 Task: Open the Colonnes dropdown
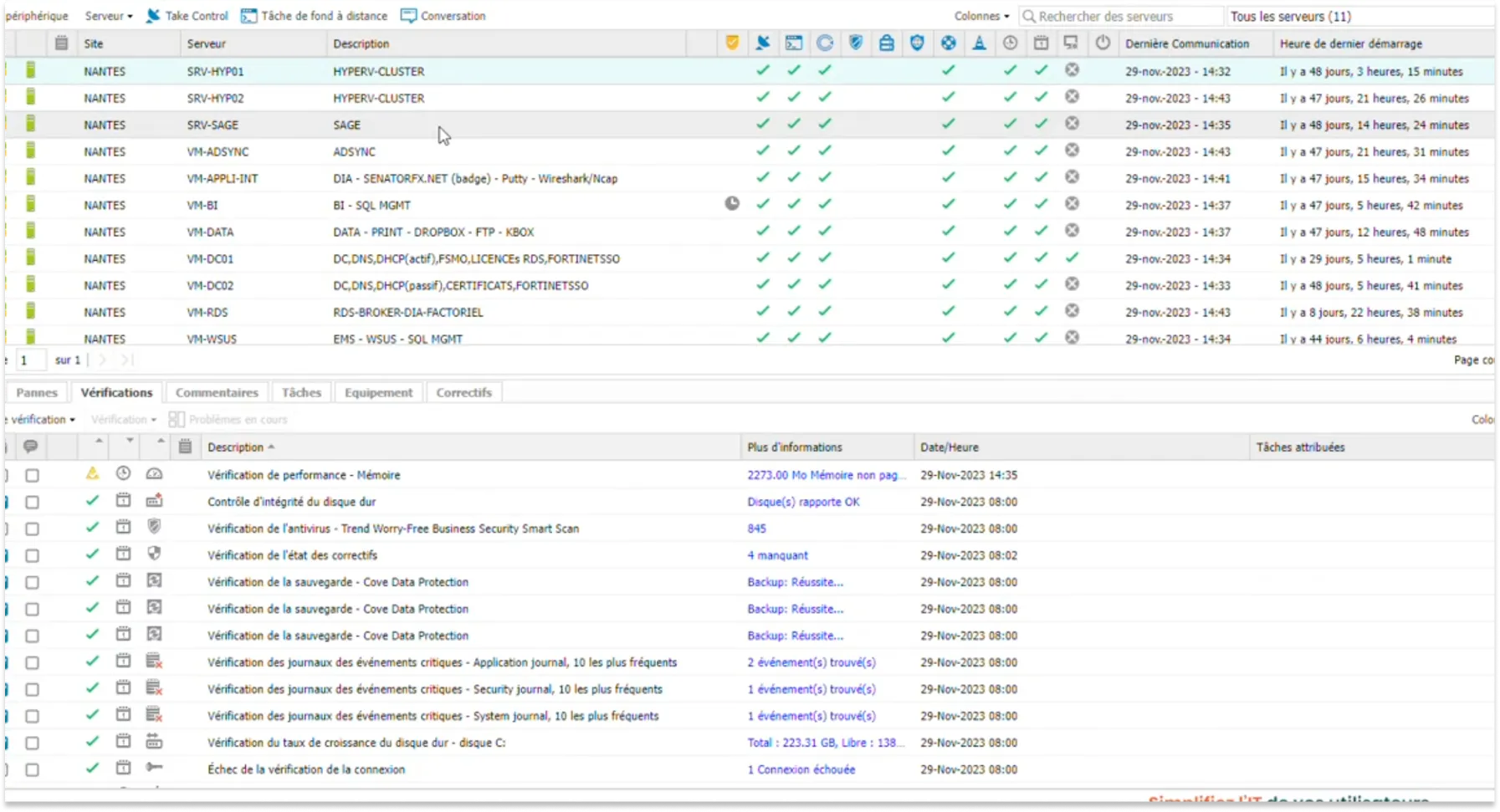pos(982,15)
